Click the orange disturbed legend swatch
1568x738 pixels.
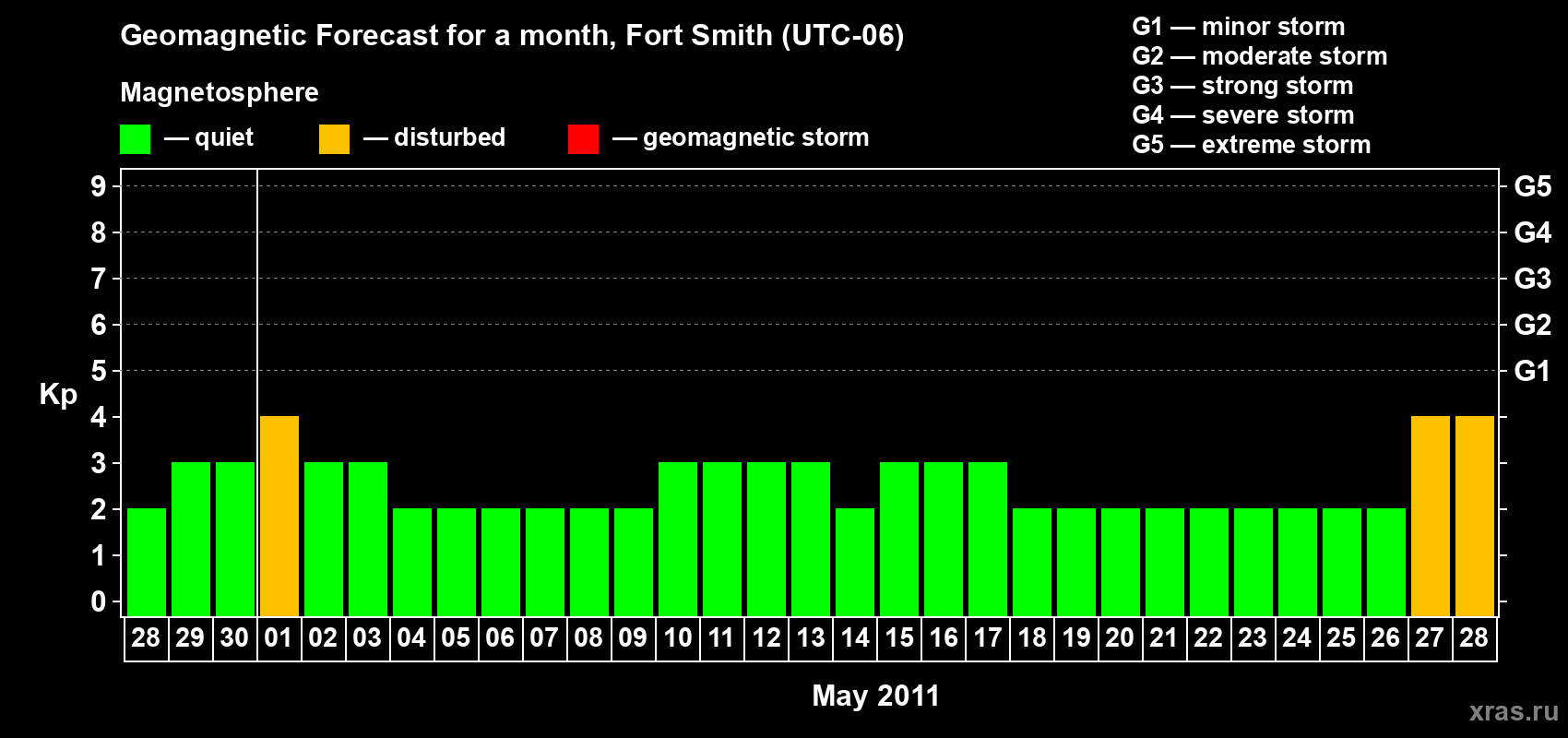pyautogui.click(x=334, y=139)
